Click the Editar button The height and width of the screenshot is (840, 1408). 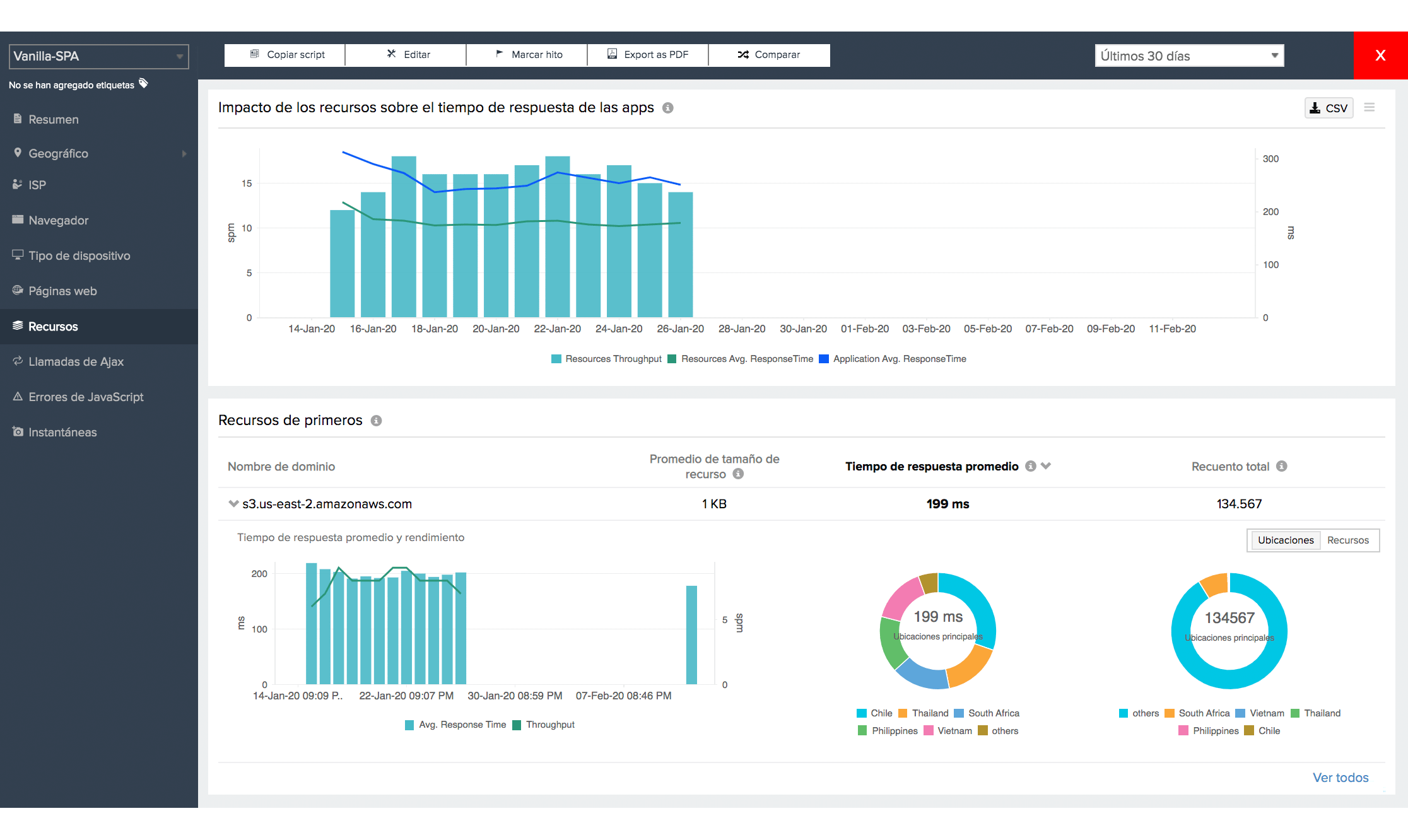point(406,55)
